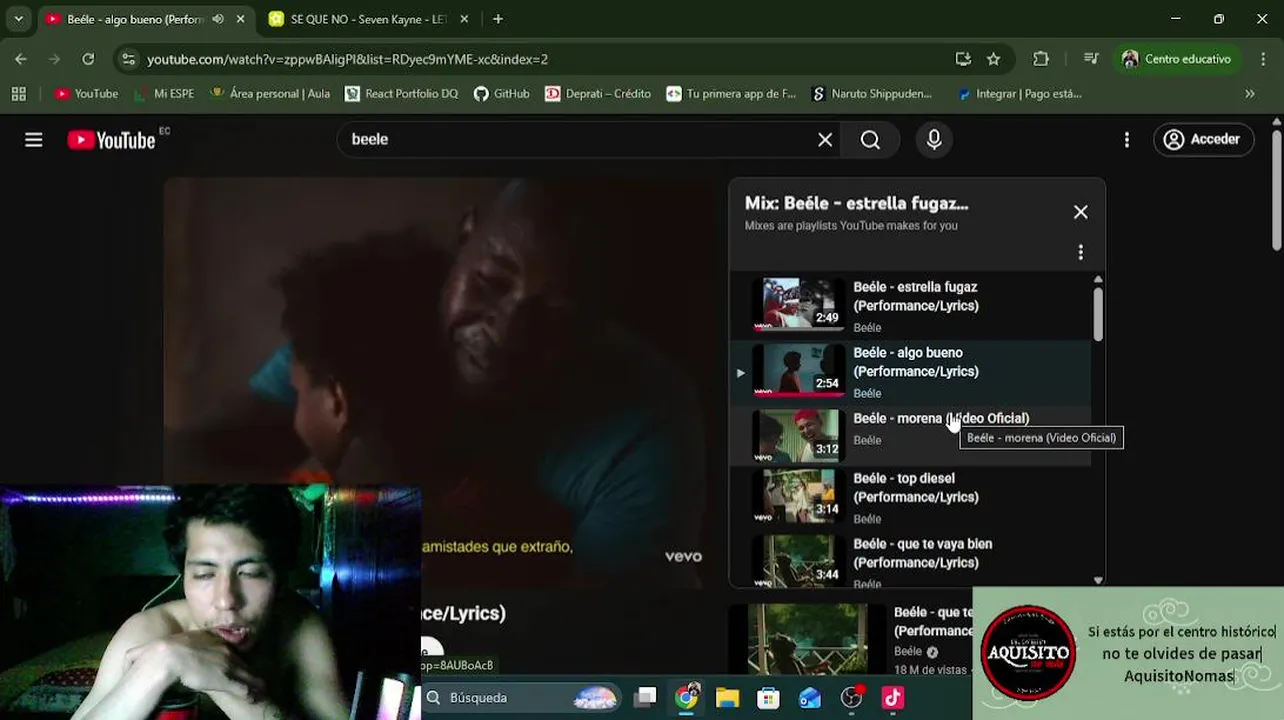The image size is (1284, 720).
Task: Open the Centro educativo profile
Action: tap(1177, 59)
